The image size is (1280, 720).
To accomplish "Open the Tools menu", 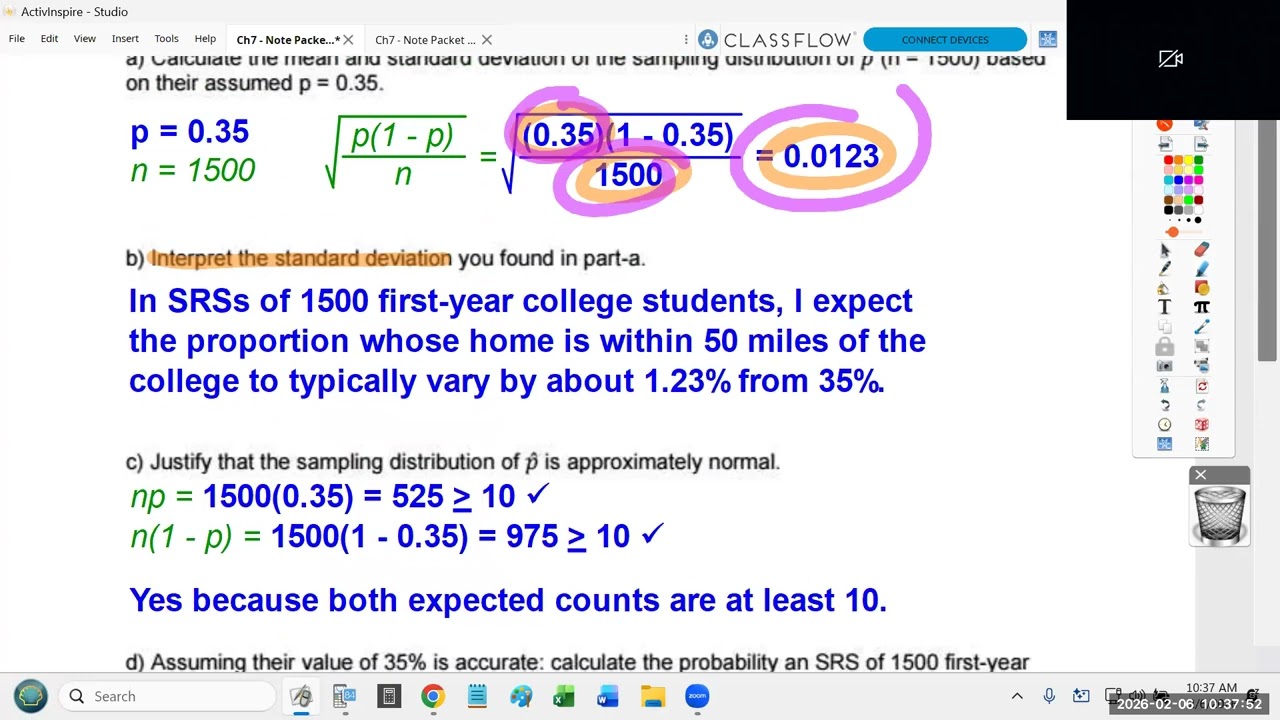I will (x=166, y=38).
